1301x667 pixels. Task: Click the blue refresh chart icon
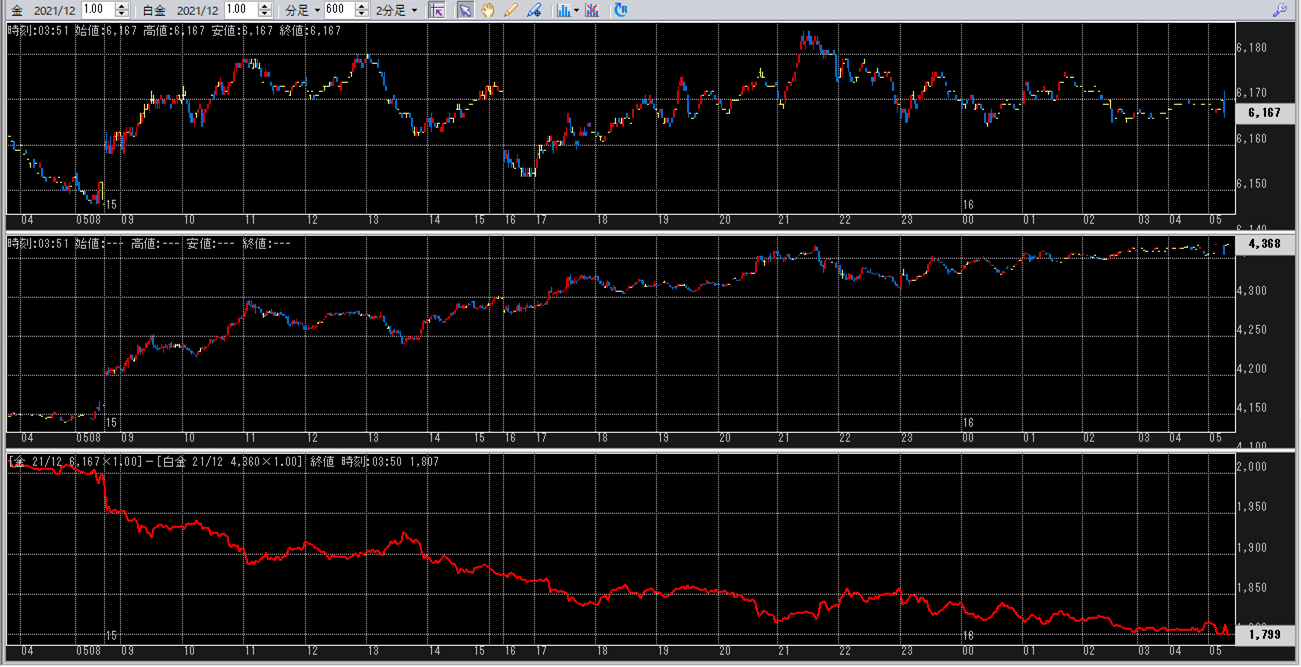point(621,10)
